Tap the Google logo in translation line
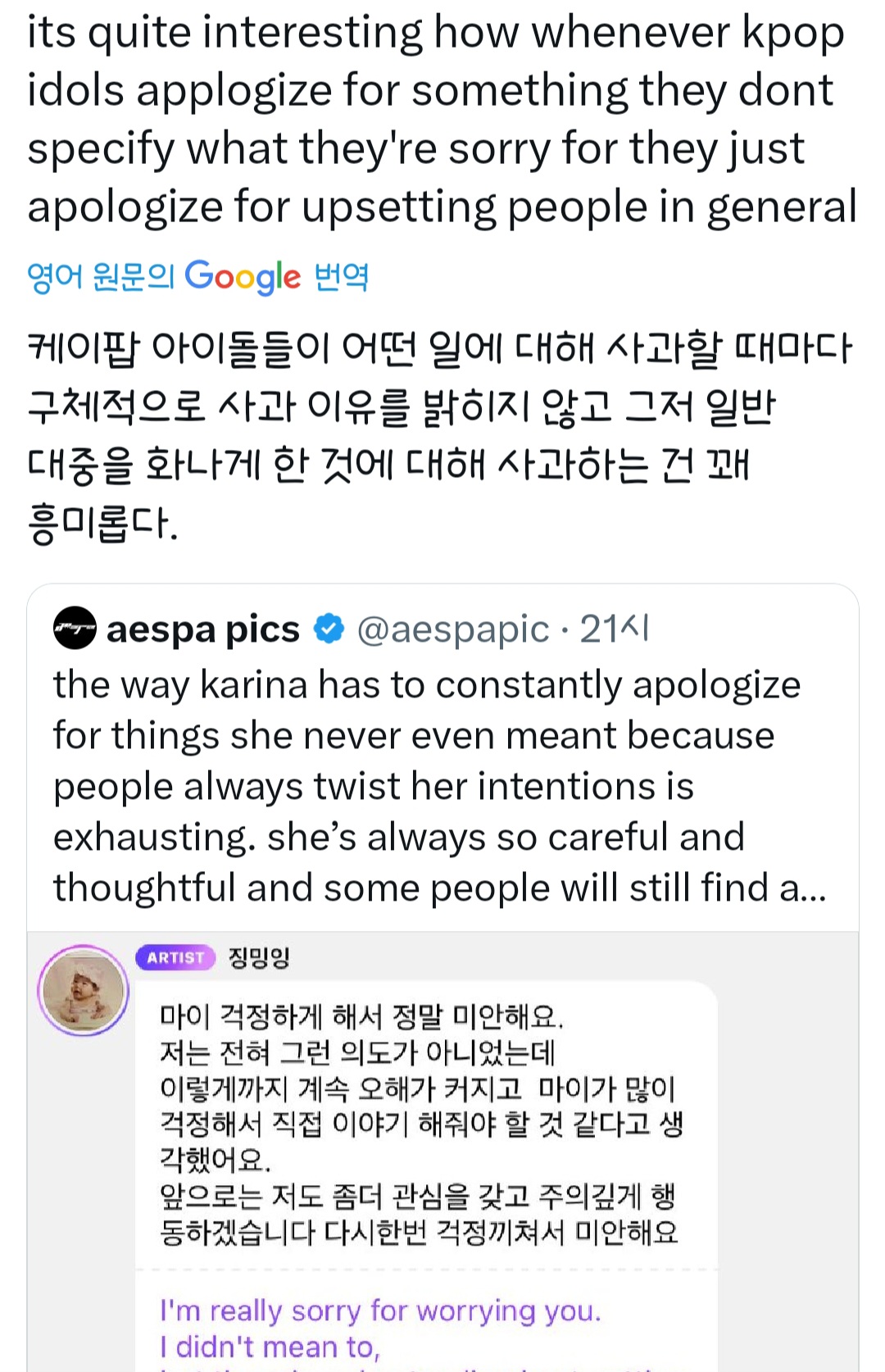This screenshot has width=885, height=1372. coord(243,277)
